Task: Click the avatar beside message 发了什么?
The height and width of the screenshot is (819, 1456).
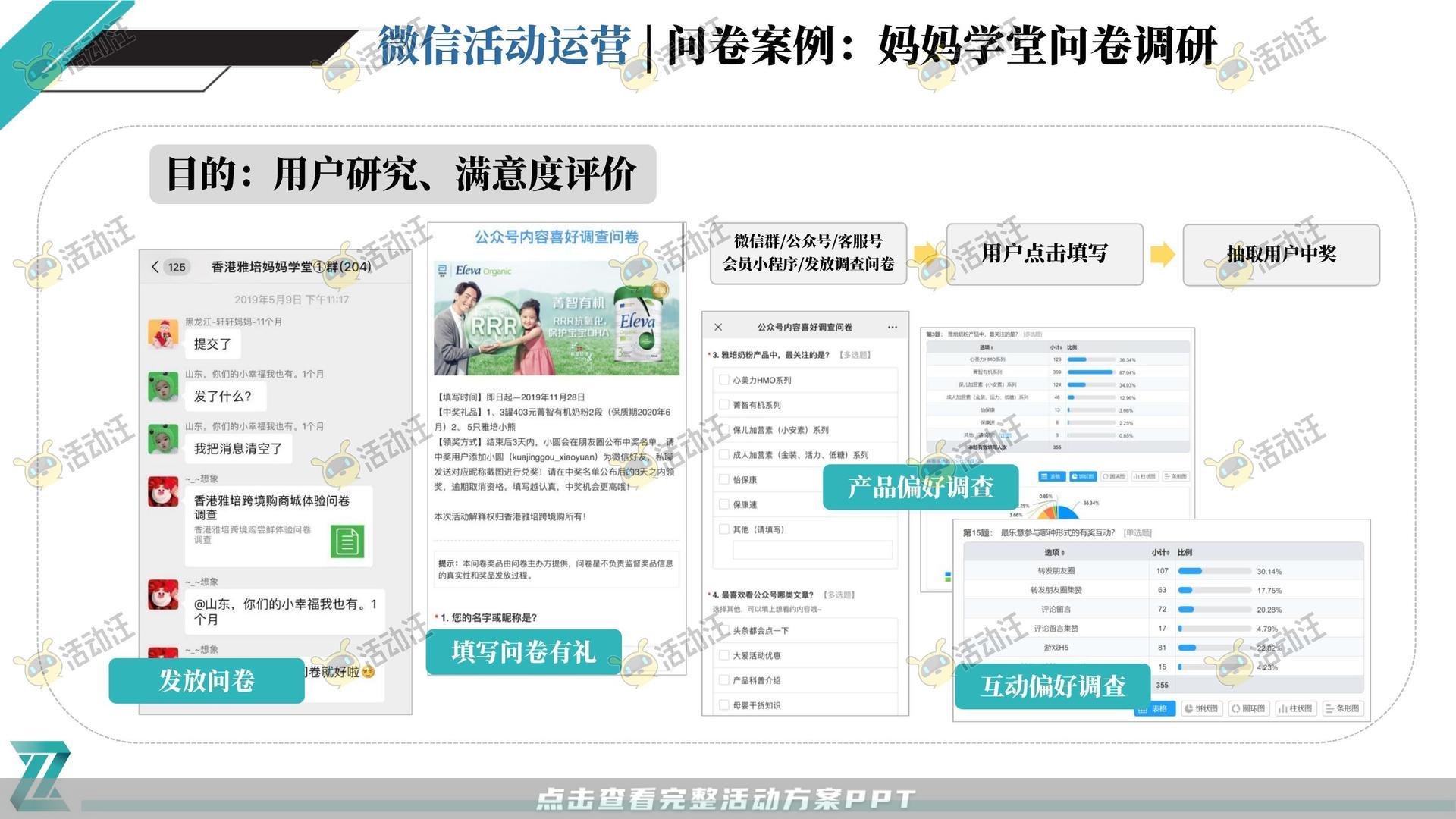Action: pyautogui.click(x=163, y=387)
